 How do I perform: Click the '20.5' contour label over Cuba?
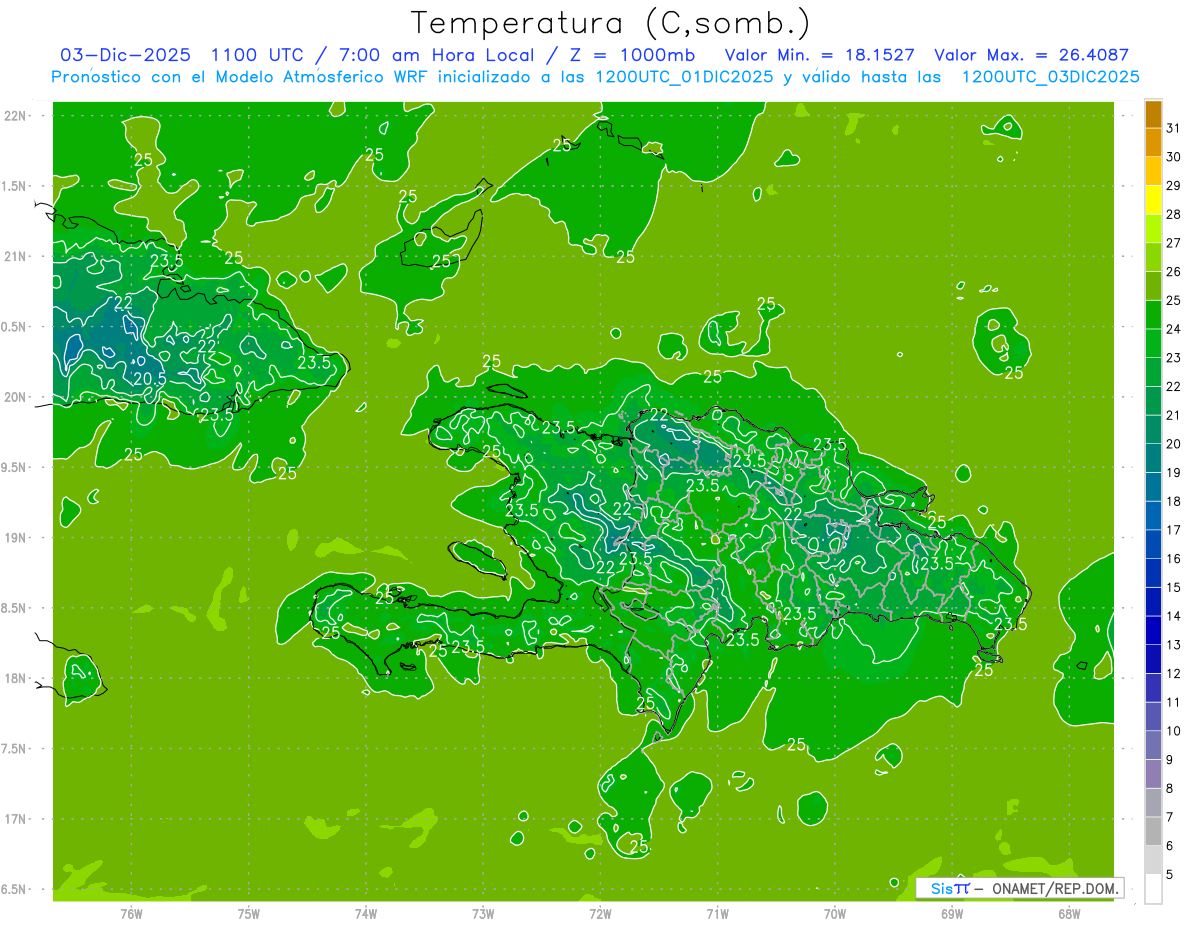[x=149, y=379]
